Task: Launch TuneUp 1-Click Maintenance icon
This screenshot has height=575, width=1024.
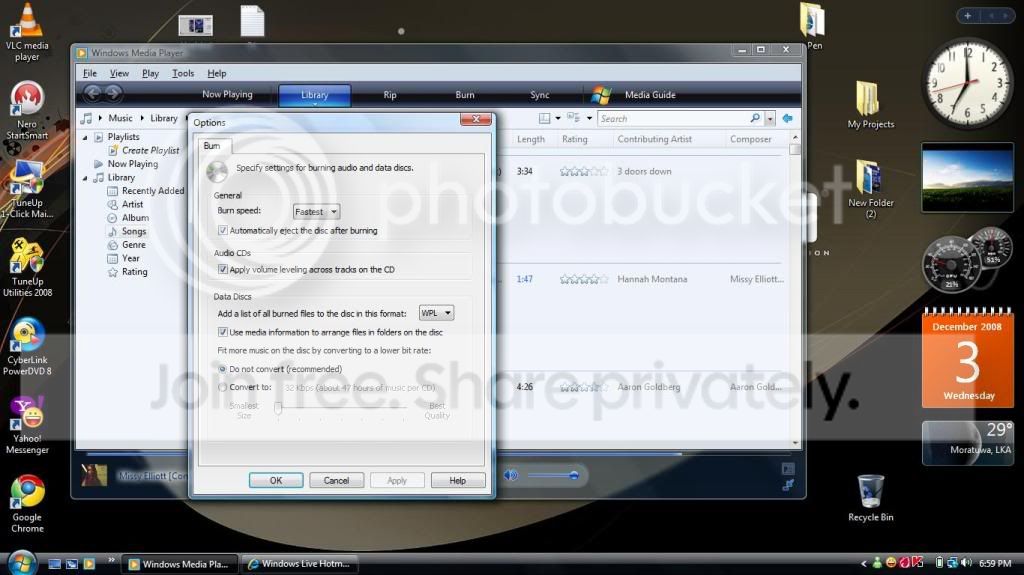Action: click(27, 188)
